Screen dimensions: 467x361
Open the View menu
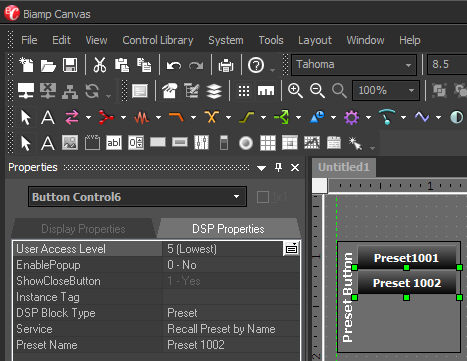tap(96, 40)
